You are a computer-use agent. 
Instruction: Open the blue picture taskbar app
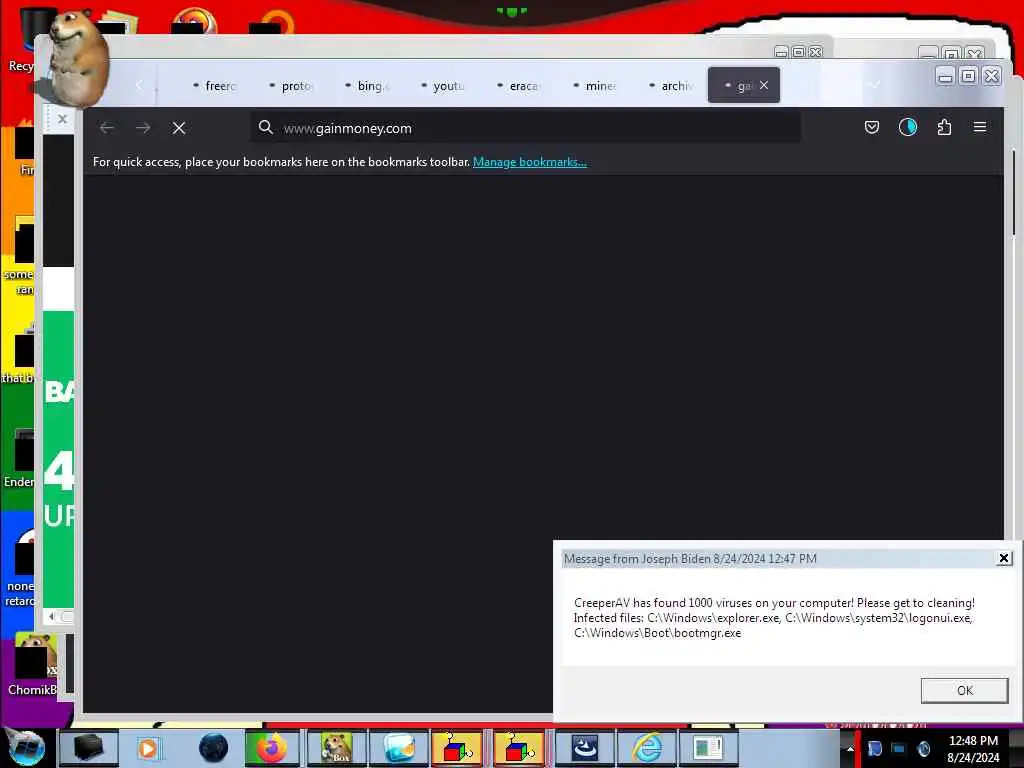399,748
